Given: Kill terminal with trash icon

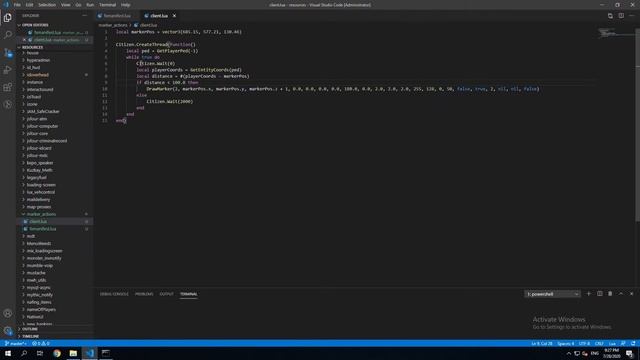Looking at the screenshot, I should [x=610, y=293].
